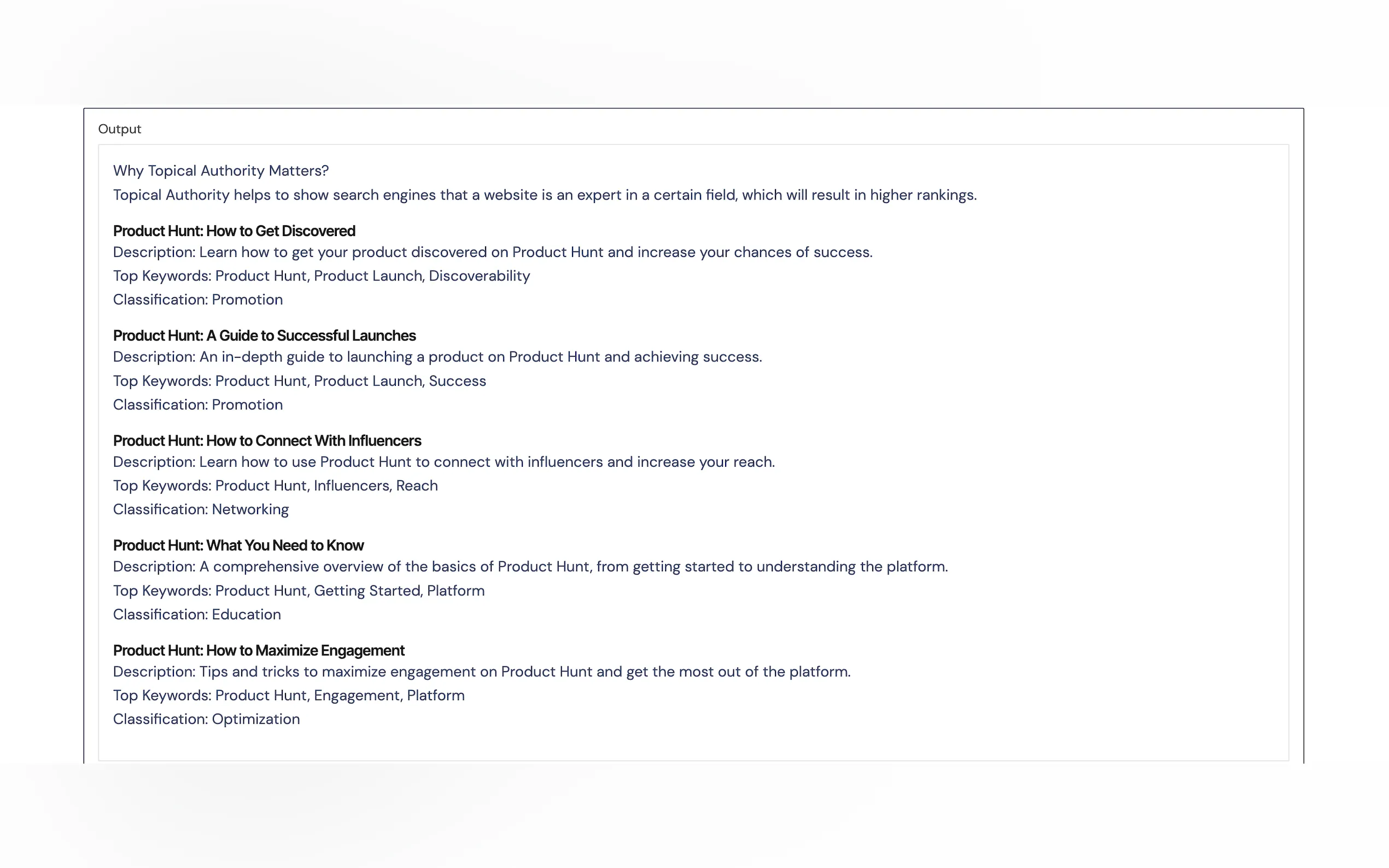Click keywords line ending with Success

click(299, 381)
